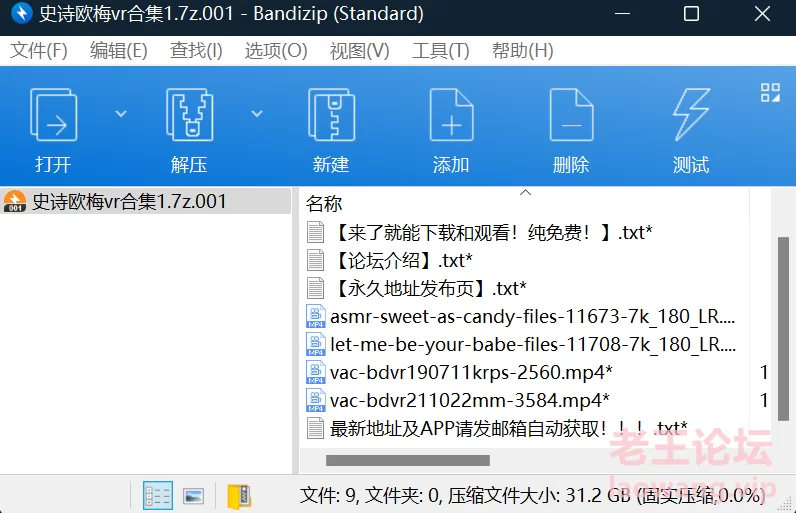796x513 pixels.
Task: Click the horizontal scrollbar of file list
Action: (x=408, y=460)
